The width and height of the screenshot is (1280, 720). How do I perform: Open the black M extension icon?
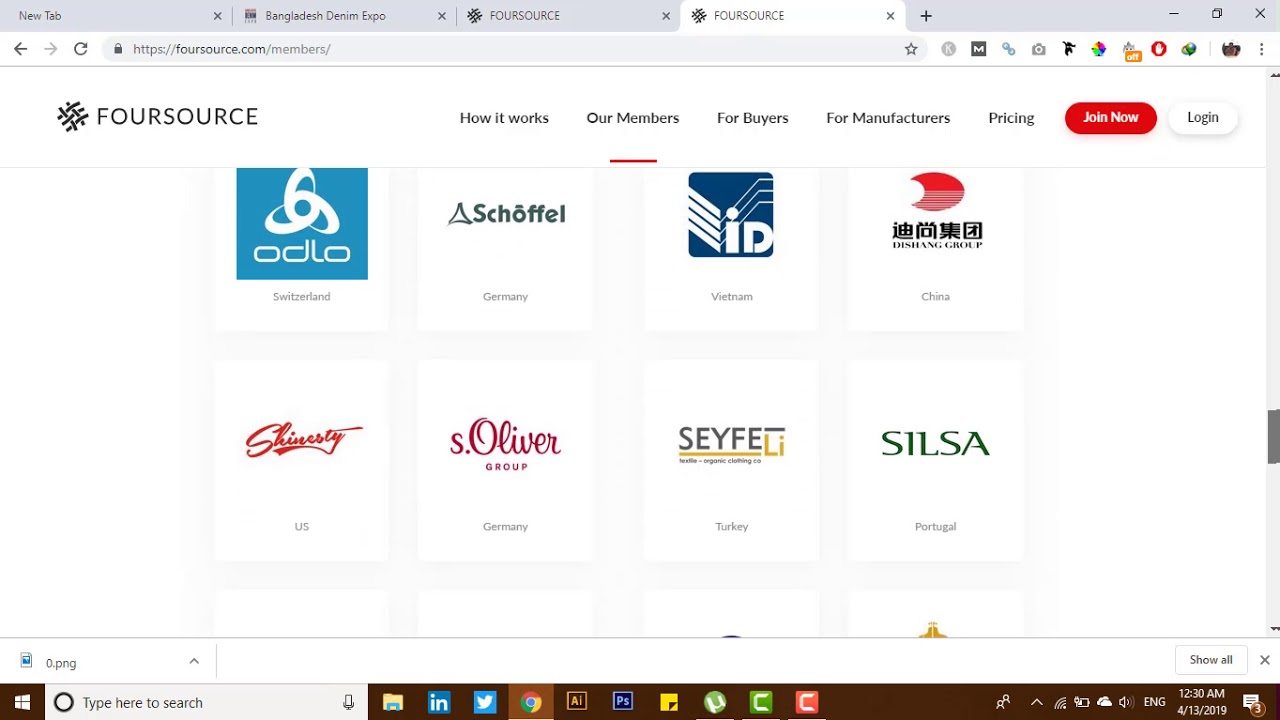978,49
